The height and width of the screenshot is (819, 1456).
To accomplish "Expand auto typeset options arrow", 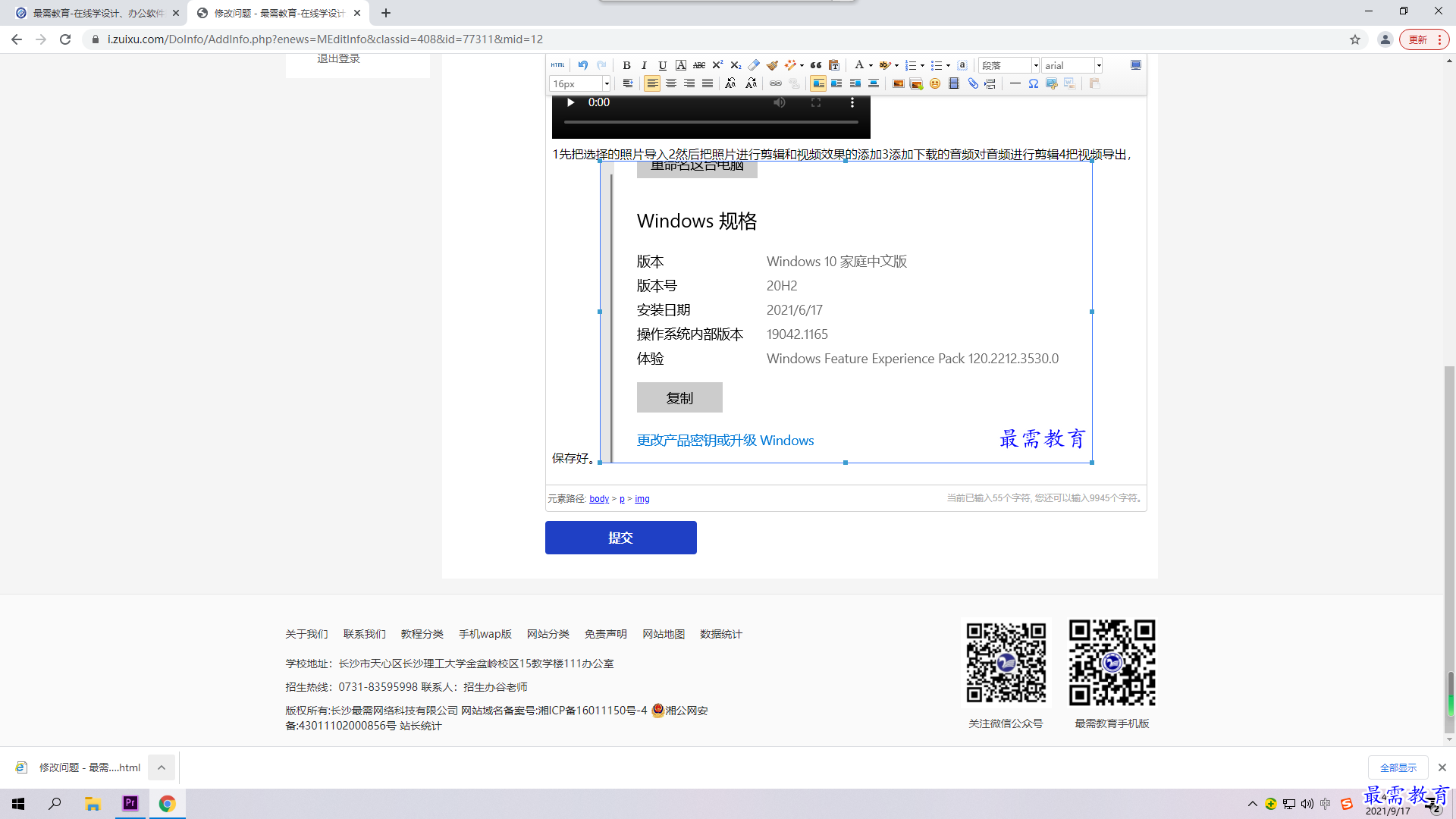I will (x=802, y=65).
